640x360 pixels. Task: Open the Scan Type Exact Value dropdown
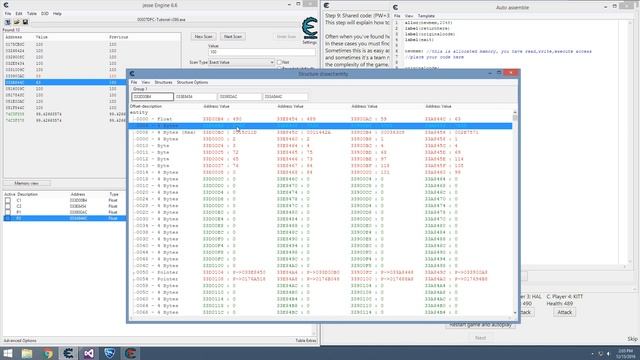[241, 62]
